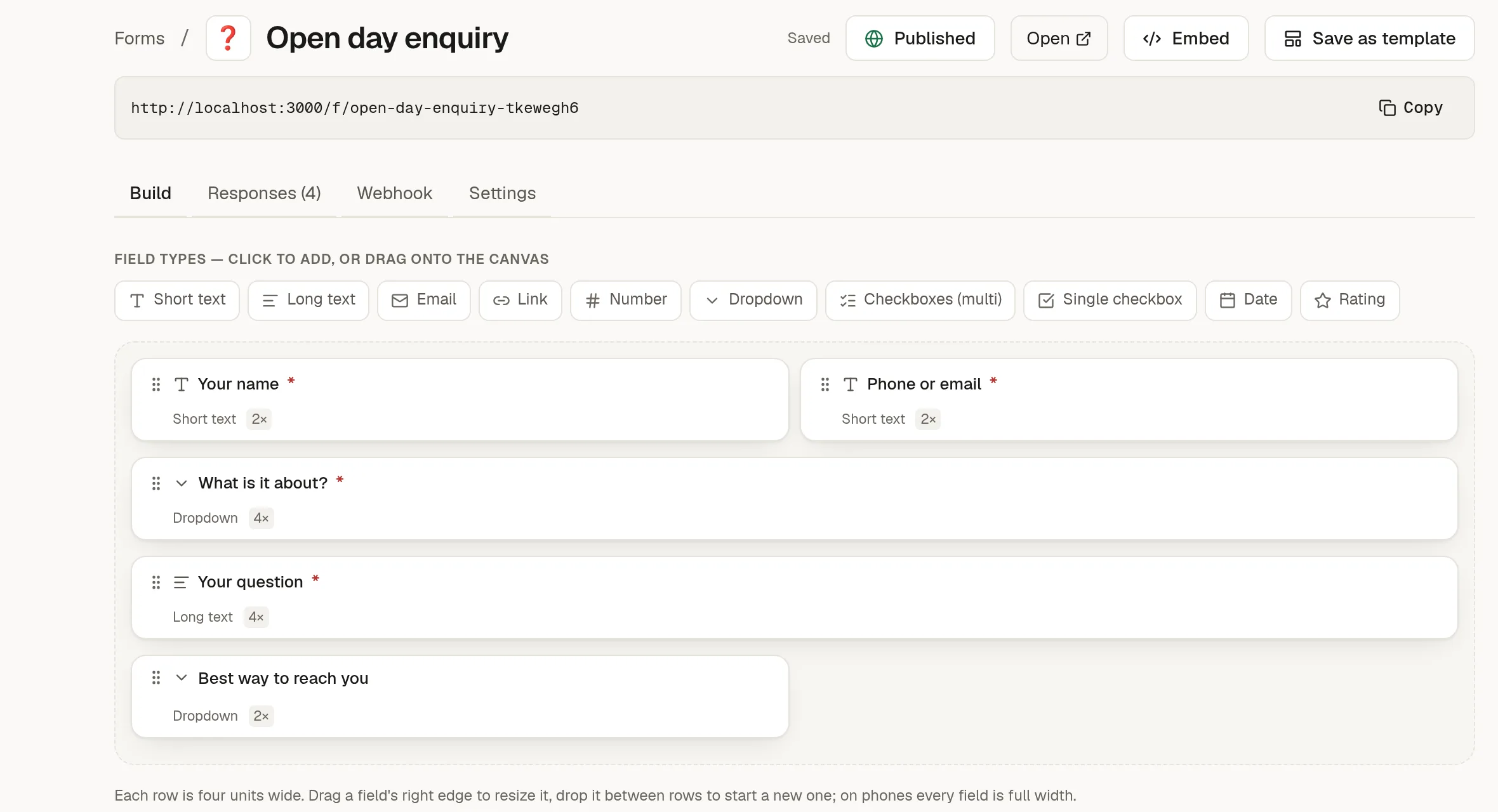The image size is (1498, 812).
Task: Click the text type icon beside Phone or email
Action: click(x=851, y=384)
